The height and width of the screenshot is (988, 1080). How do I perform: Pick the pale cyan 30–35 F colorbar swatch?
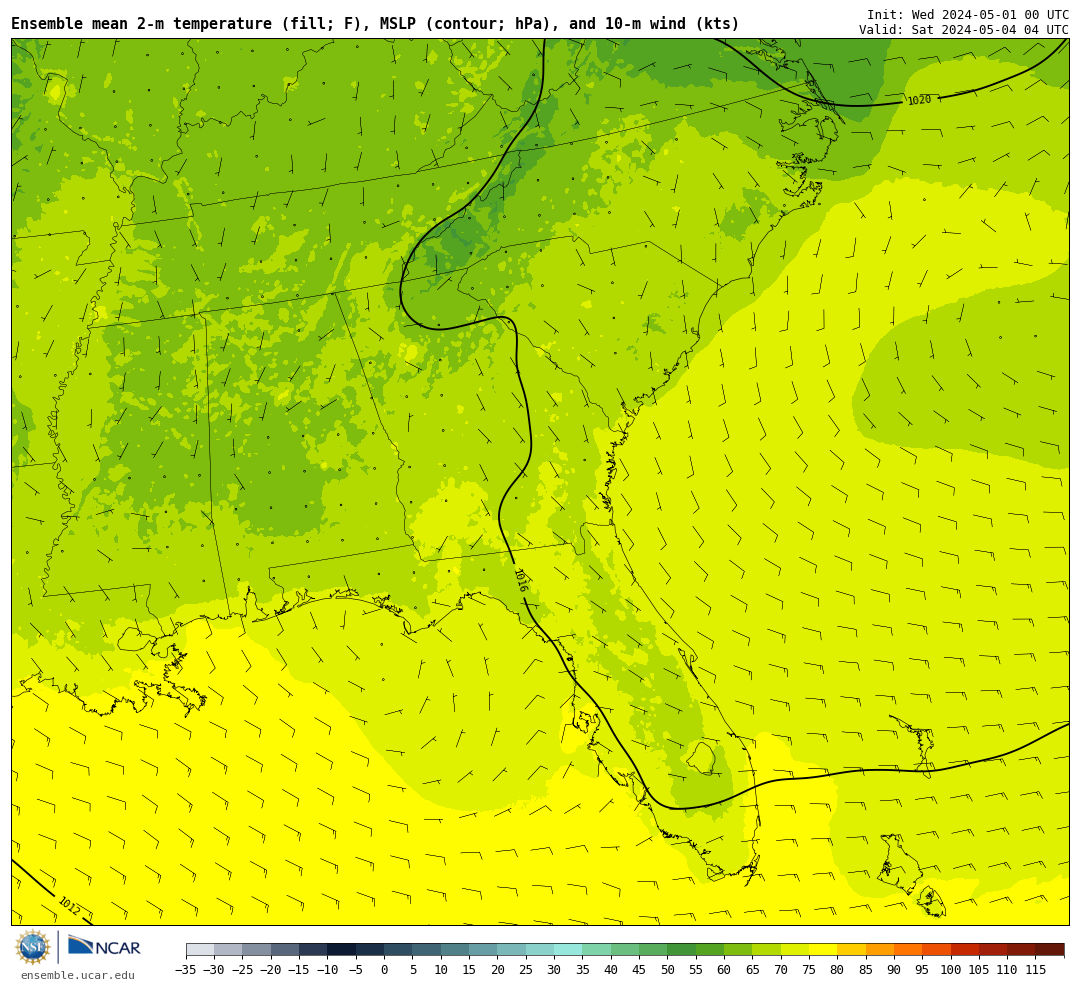point(568,950)
